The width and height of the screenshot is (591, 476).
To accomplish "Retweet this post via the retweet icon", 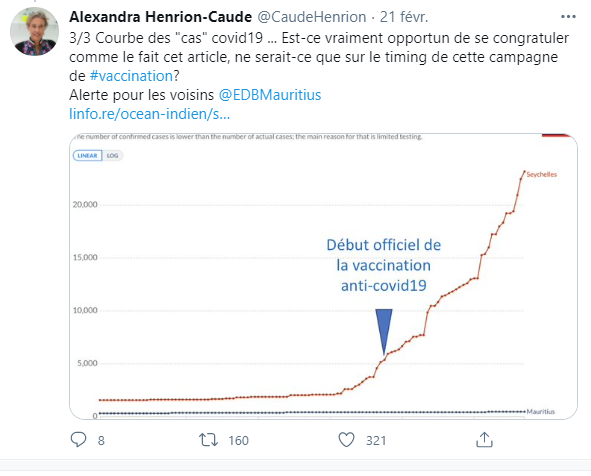I will (208, 440).
